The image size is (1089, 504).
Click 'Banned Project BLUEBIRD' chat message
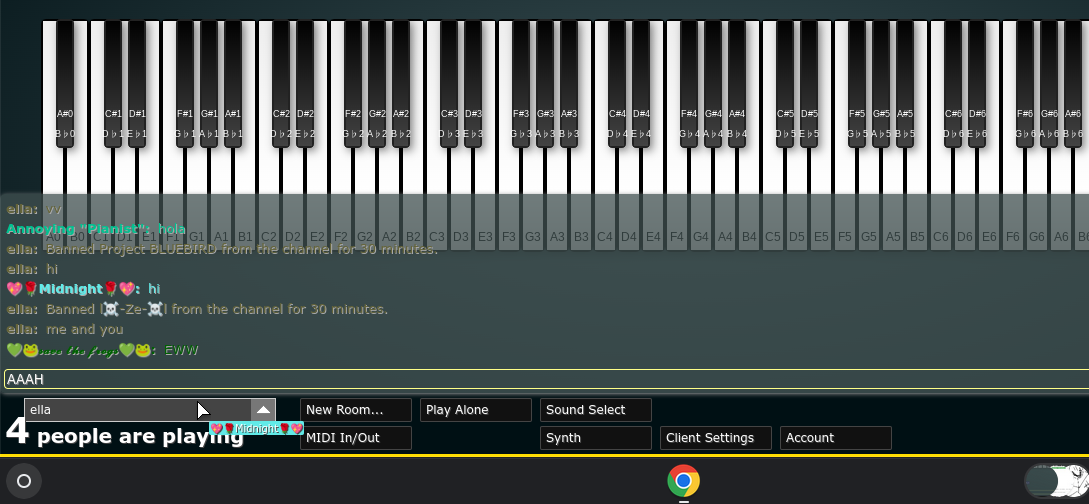(x=222, y=249)
